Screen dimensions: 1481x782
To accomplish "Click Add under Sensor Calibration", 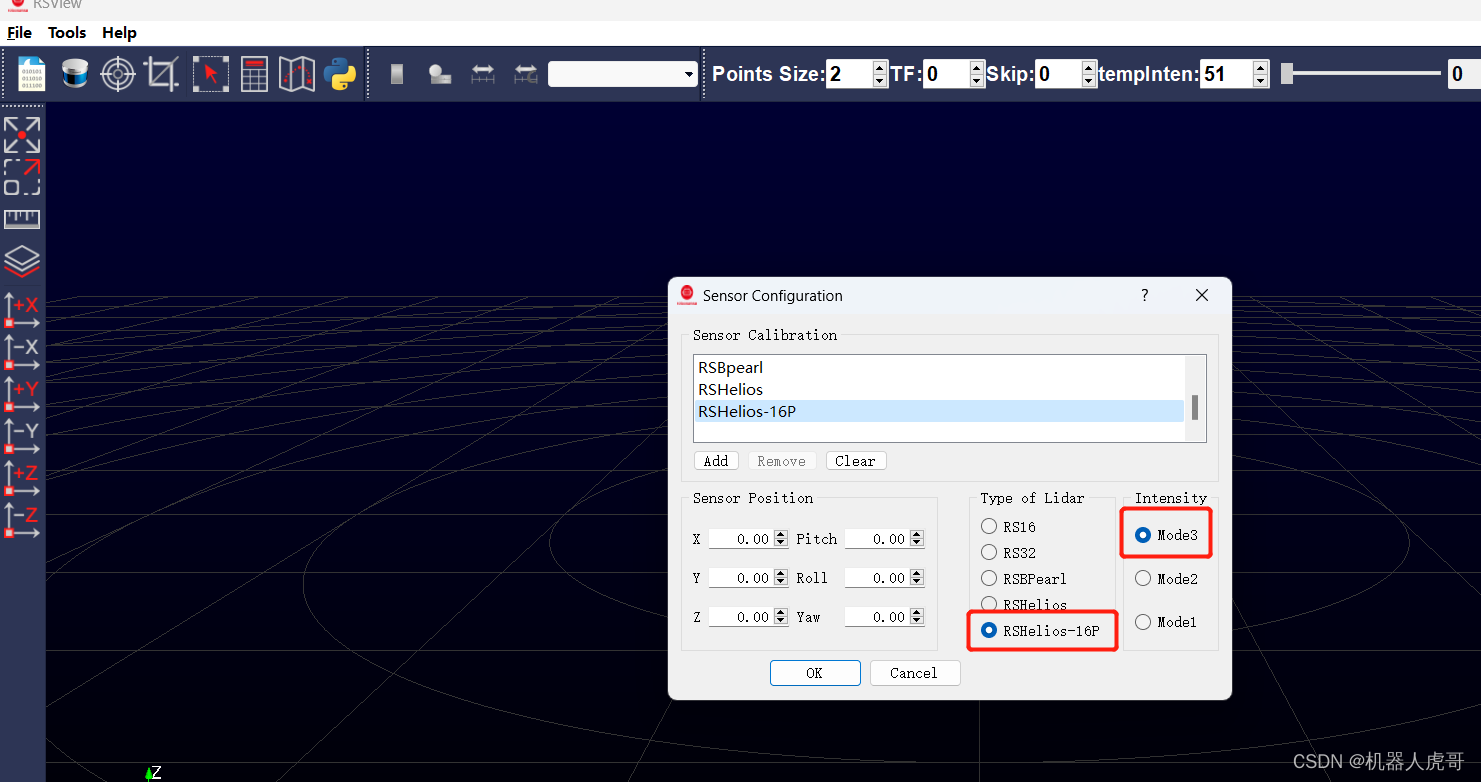I will (716, 461).
